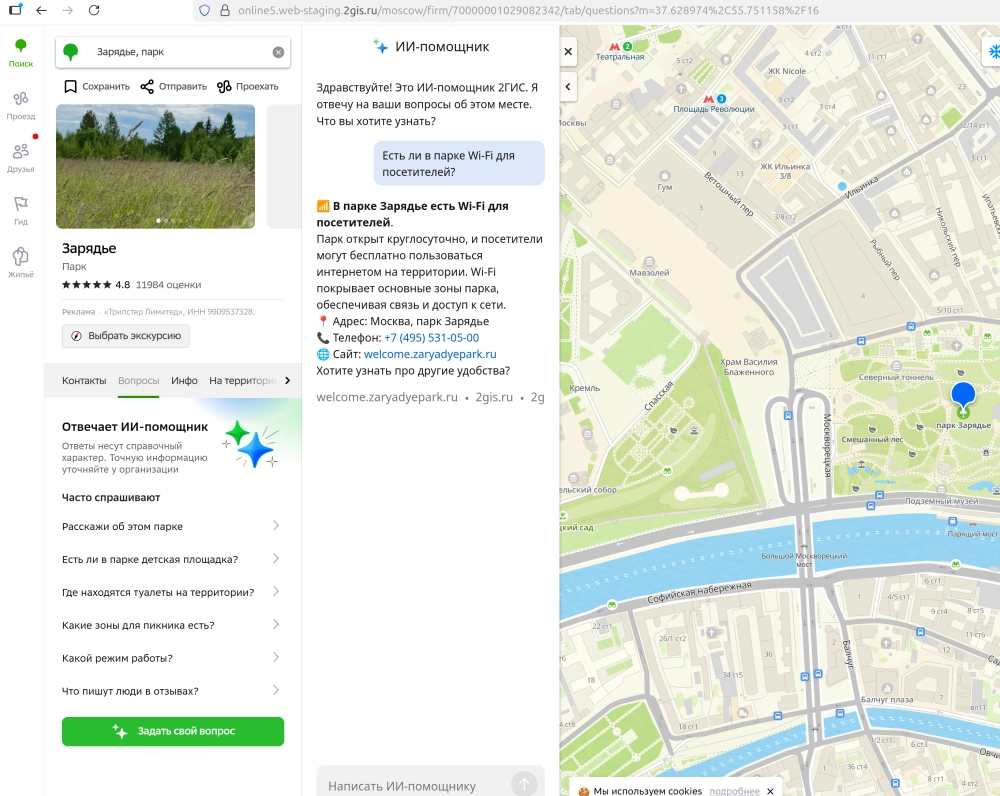Click the park meadow photo thumbnail

pyautogui.click(x=155, y=166)
